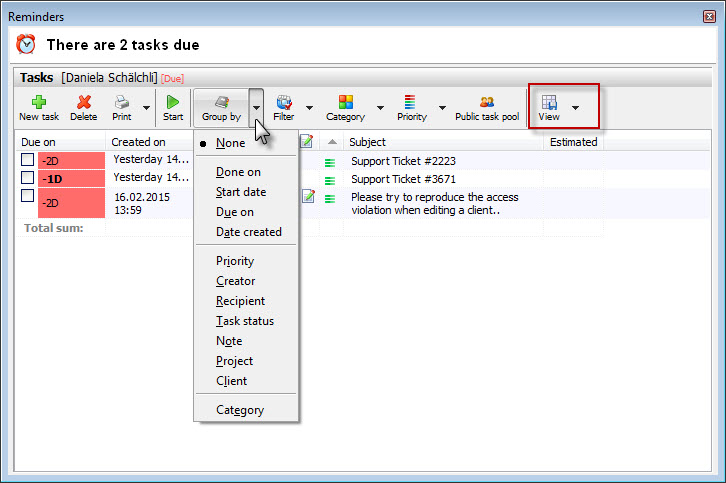Click the View grid icon
Image resolution: width=726 pixels, height=483 pixels.
(549, 102)
